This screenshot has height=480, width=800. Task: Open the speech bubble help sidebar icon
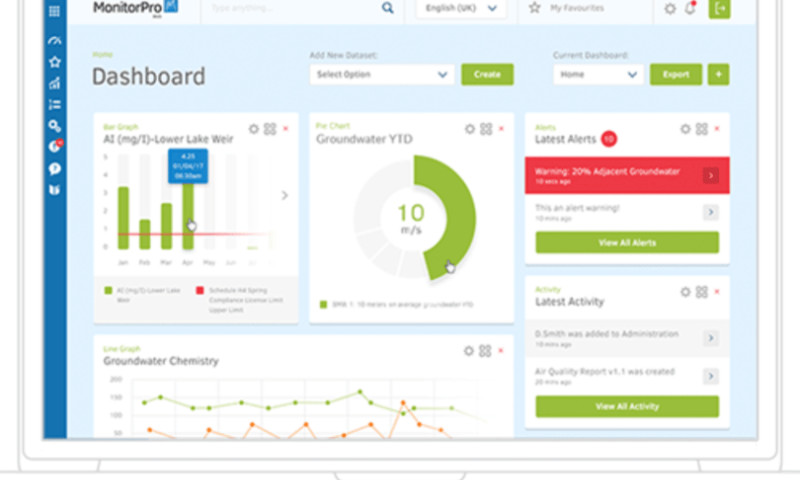click(55, 168)
